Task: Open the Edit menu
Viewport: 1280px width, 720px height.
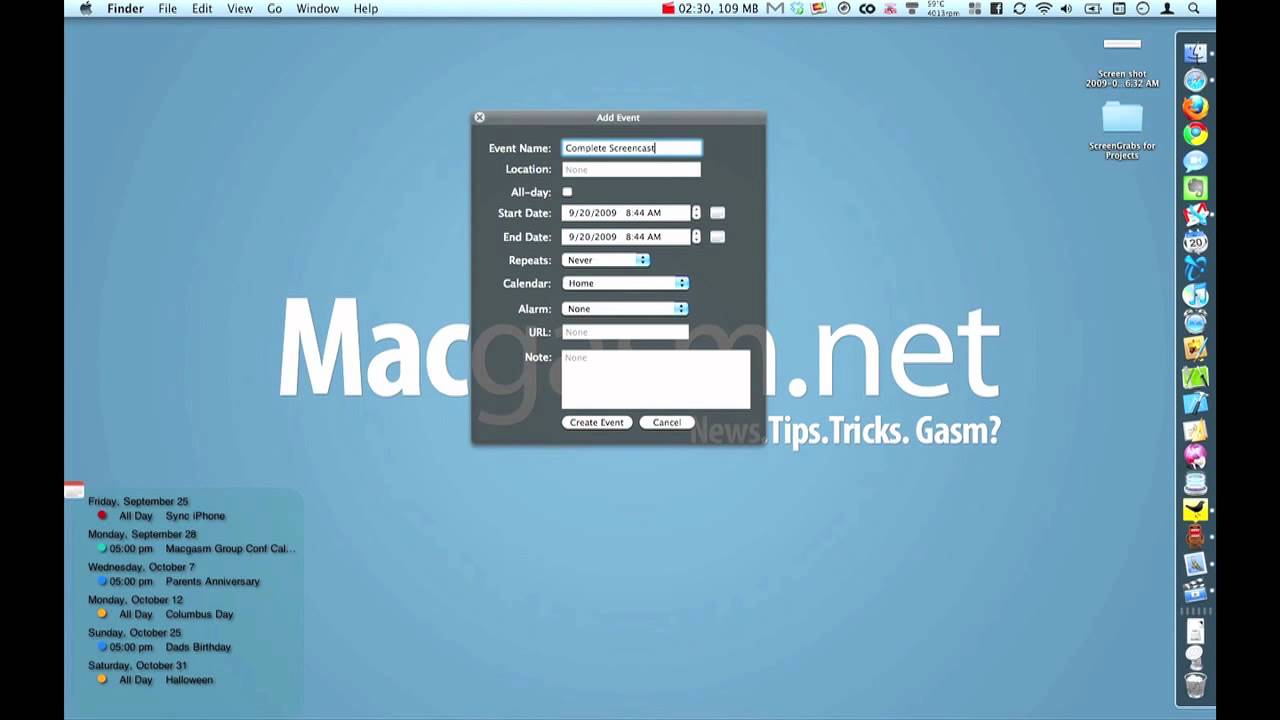Action: (x=202, y=8)
